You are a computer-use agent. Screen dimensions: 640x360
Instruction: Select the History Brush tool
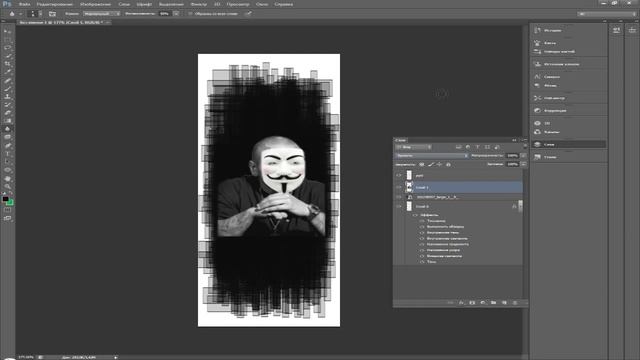click(7, 105)
